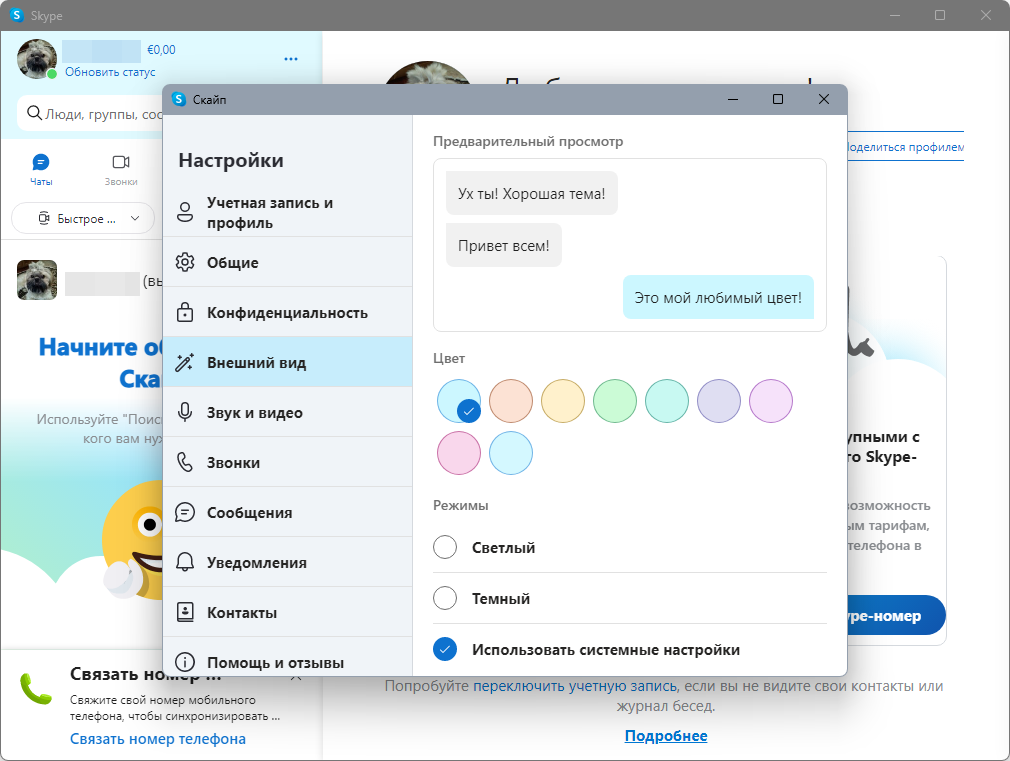
Task: Click the Skype logo in settings title bar
Action: 179,99
